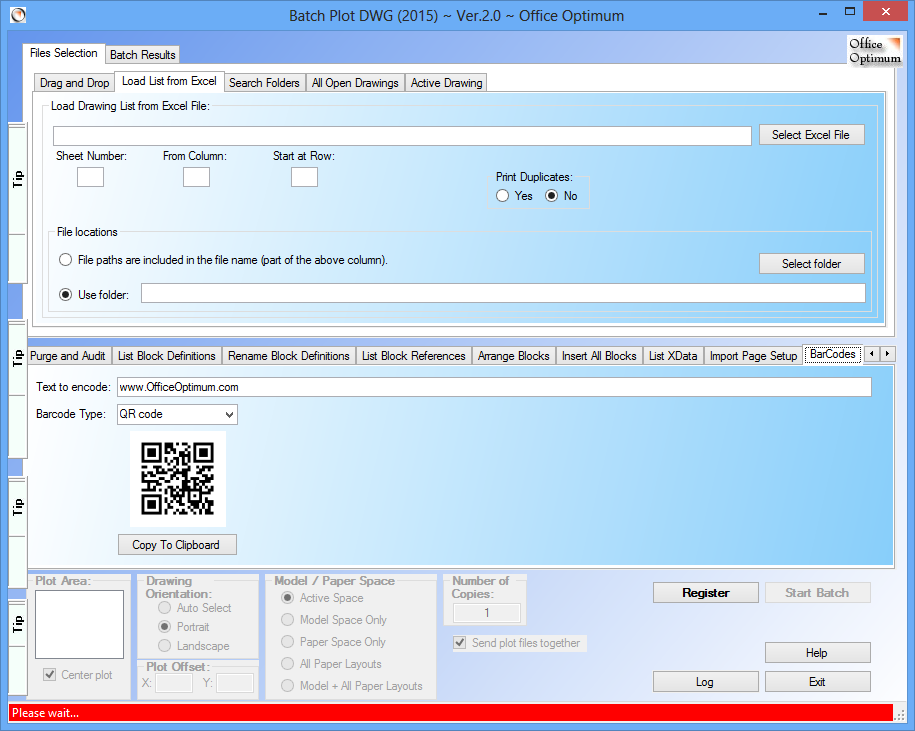Open the List Block Definitions tab
The width and height of the screenshot is (915, 731).
coord(167,356)
